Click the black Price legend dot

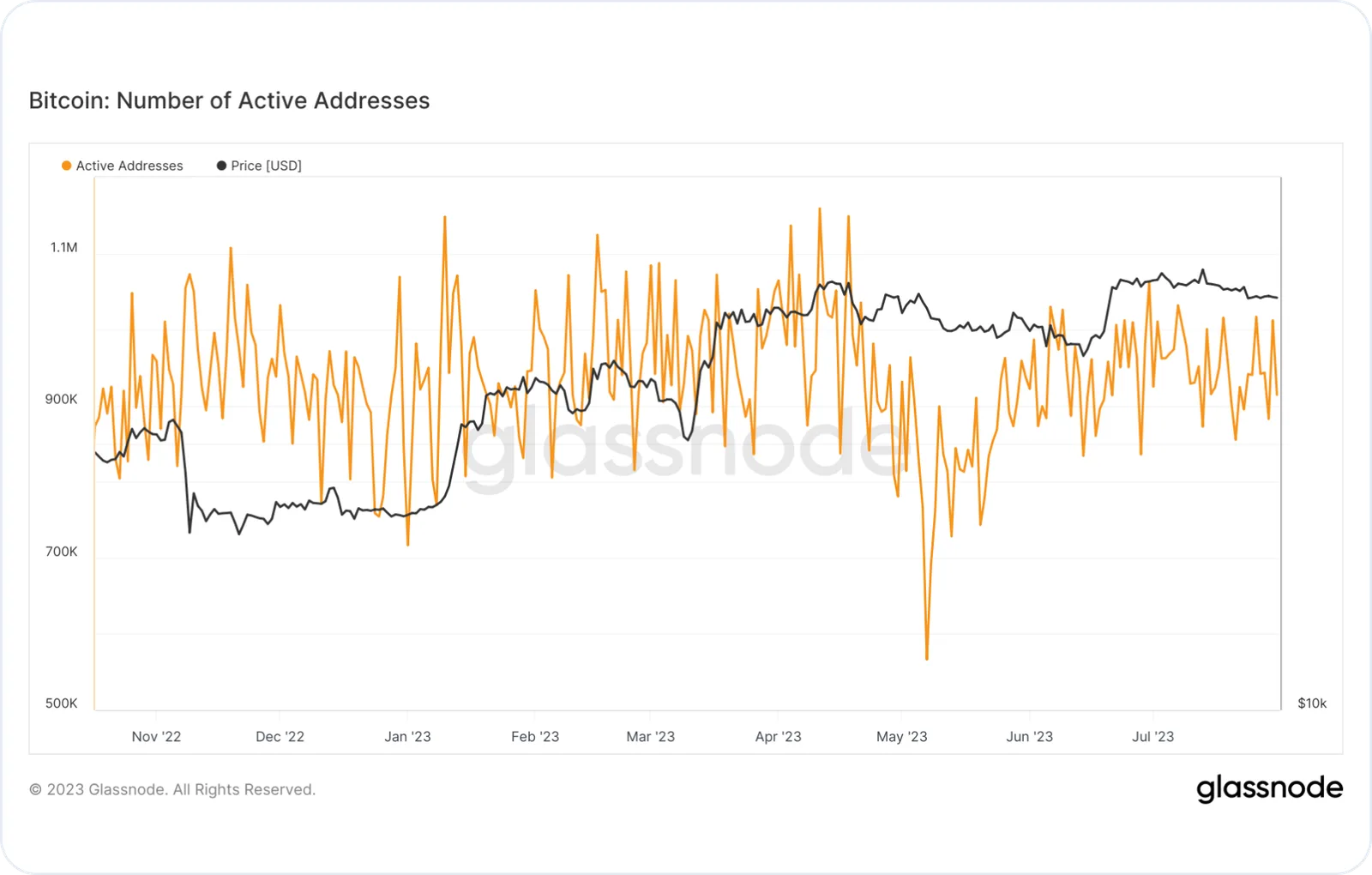[x=221, y=166]
